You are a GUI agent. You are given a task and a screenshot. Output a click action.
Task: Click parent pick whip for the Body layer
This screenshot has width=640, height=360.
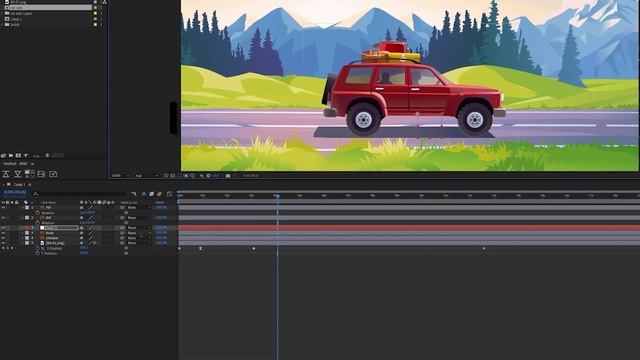pos(122,233)
